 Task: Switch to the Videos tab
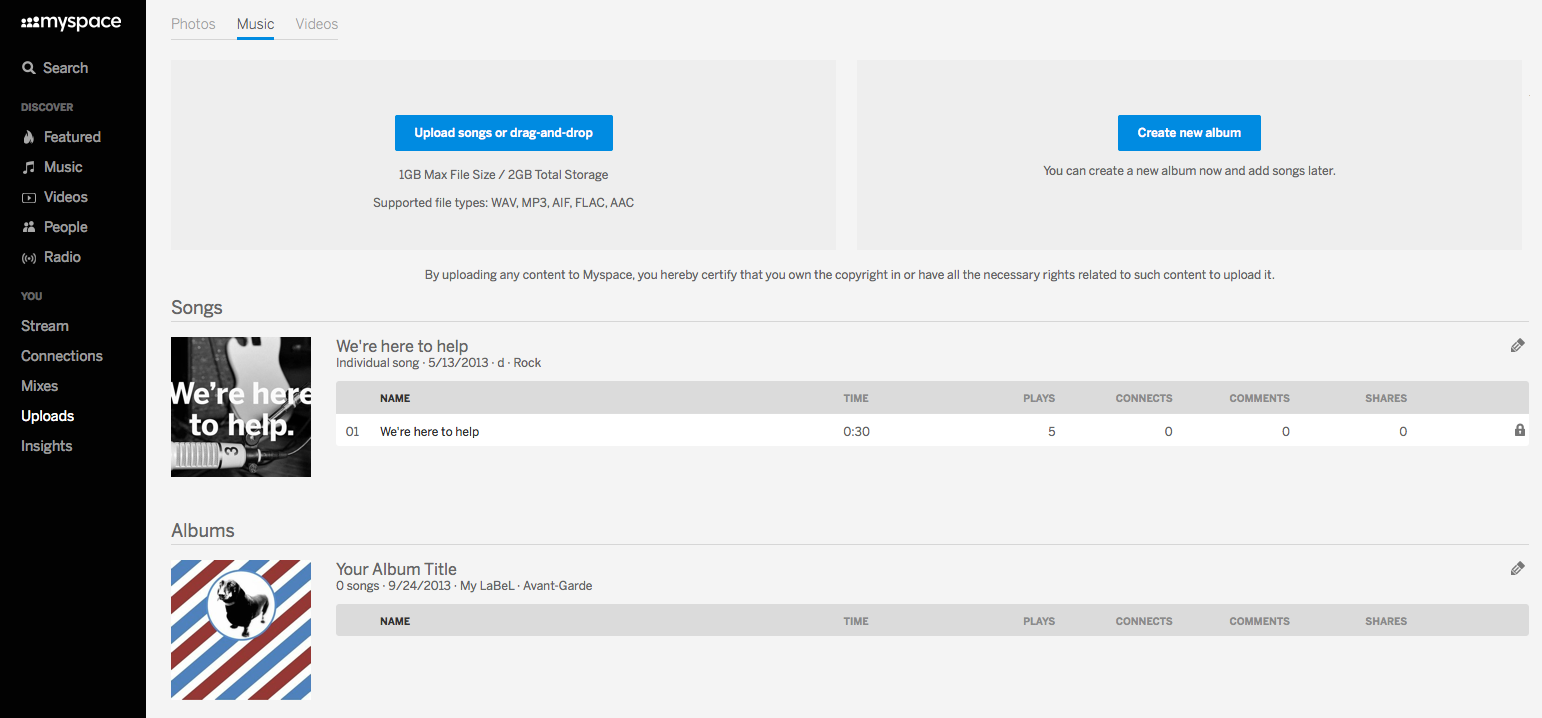317,24
